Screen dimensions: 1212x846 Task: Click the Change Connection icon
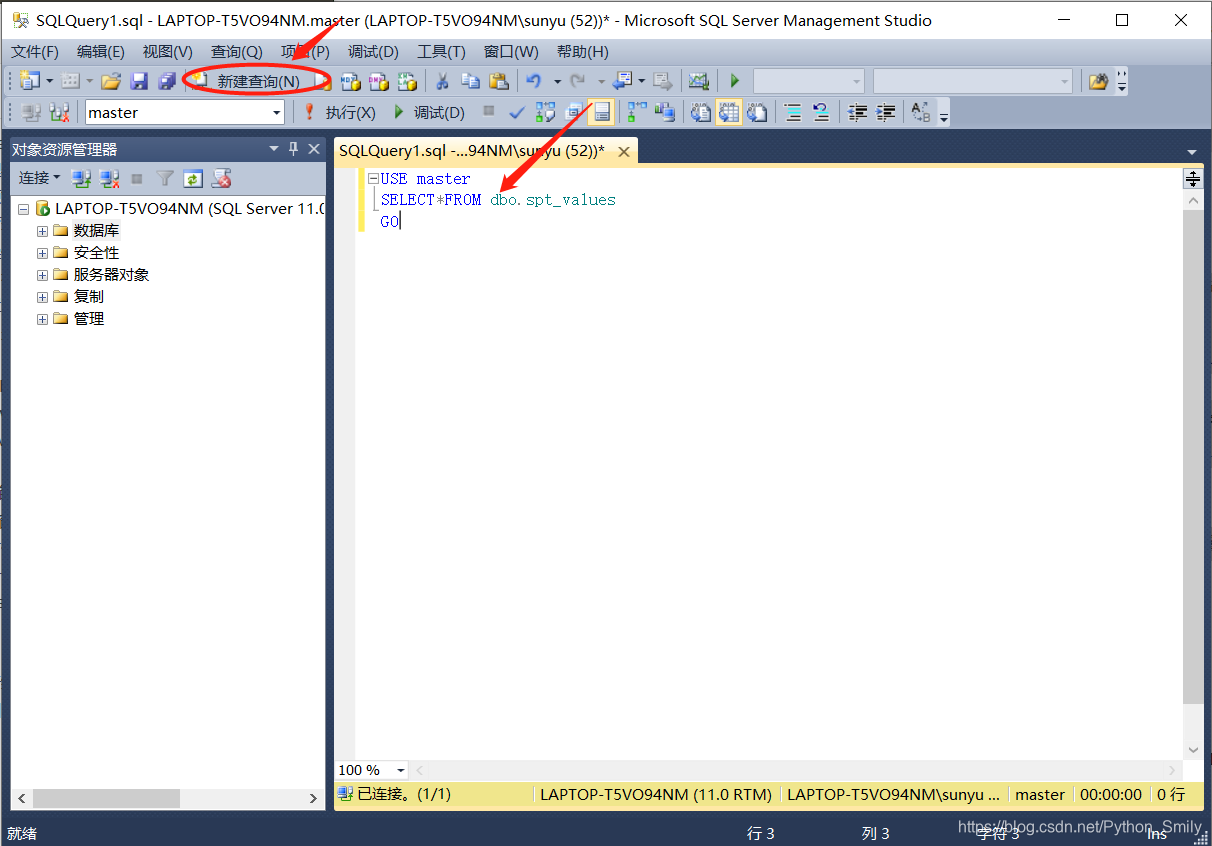point(60,112)
